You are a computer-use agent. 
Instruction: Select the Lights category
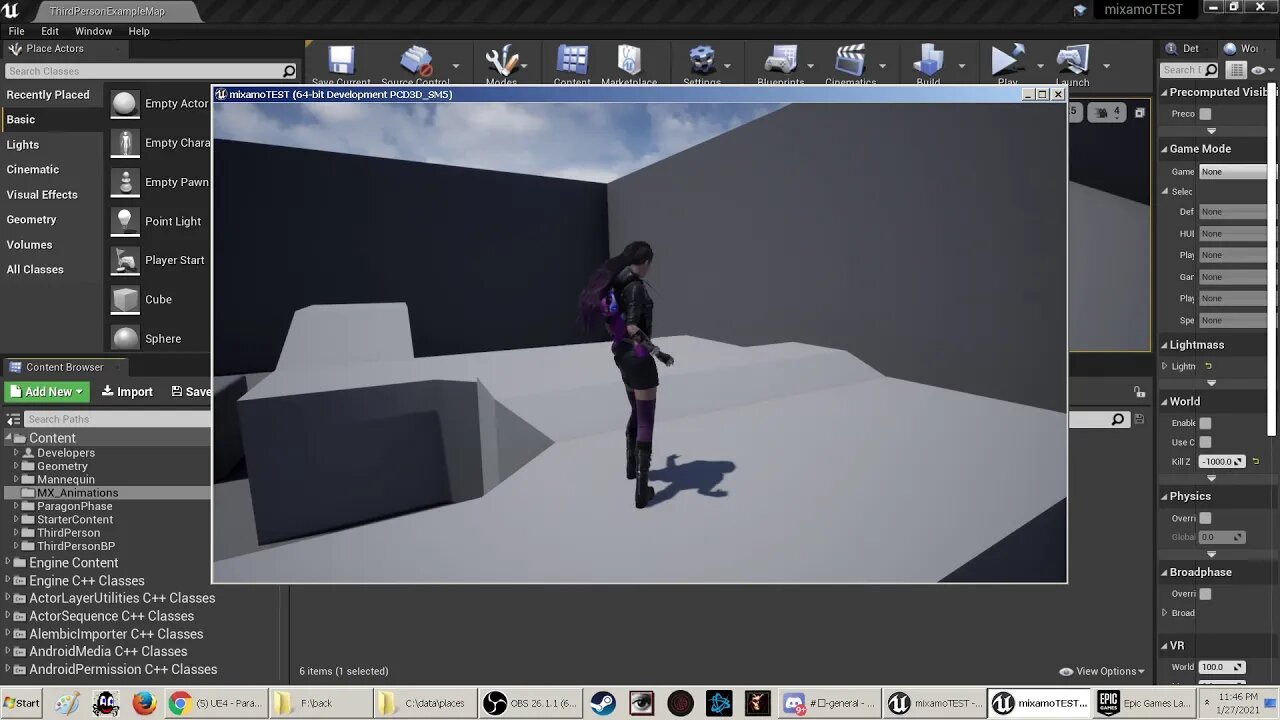point(23,145)
